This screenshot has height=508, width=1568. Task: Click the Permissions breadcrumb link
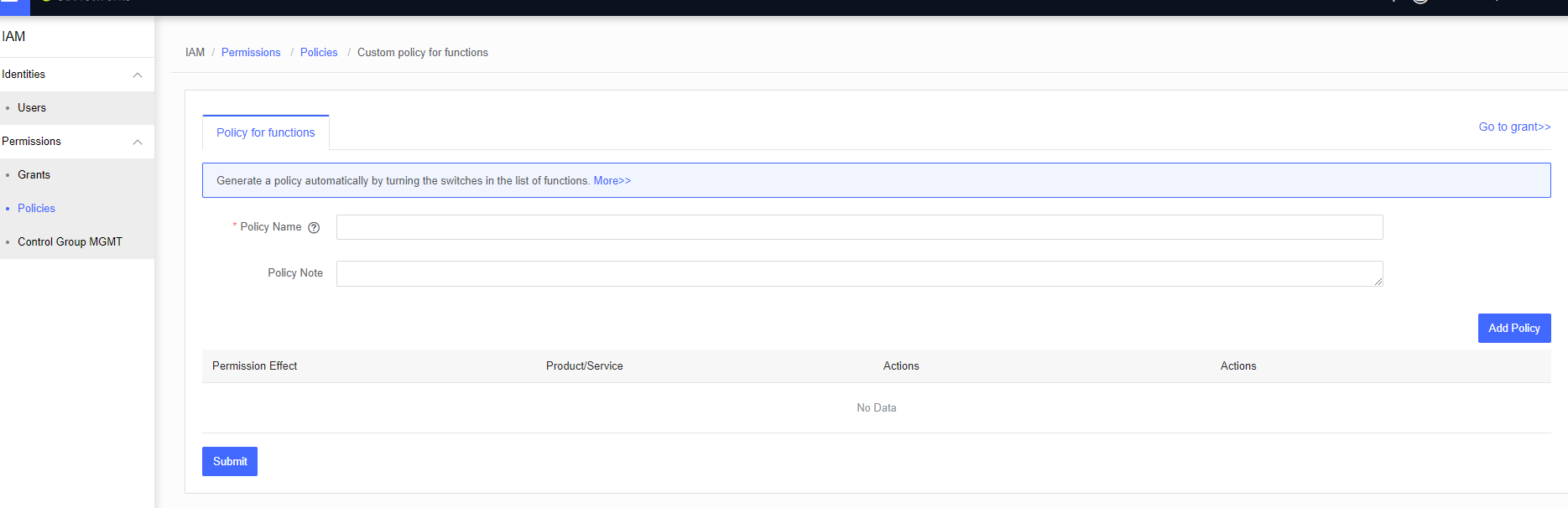coord(251,52)
